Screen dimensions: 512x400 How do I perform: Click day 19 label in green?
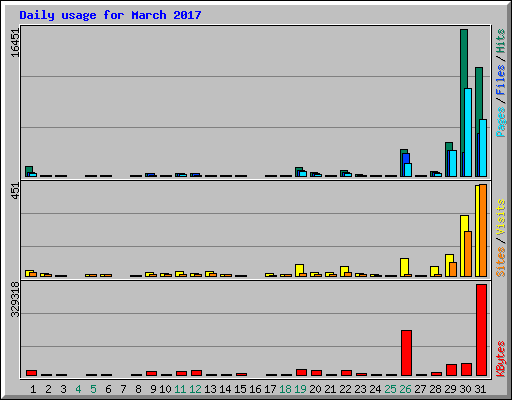(300, 389)
